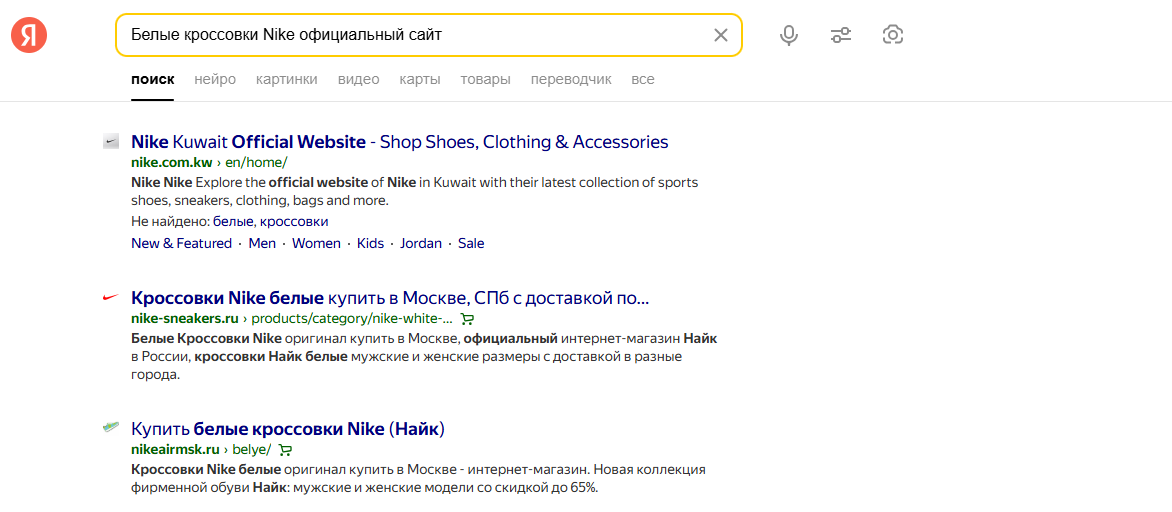Screen dimensions: 1172x512
Task: Click the Yandex logo icon
Action: click(29, 36)
